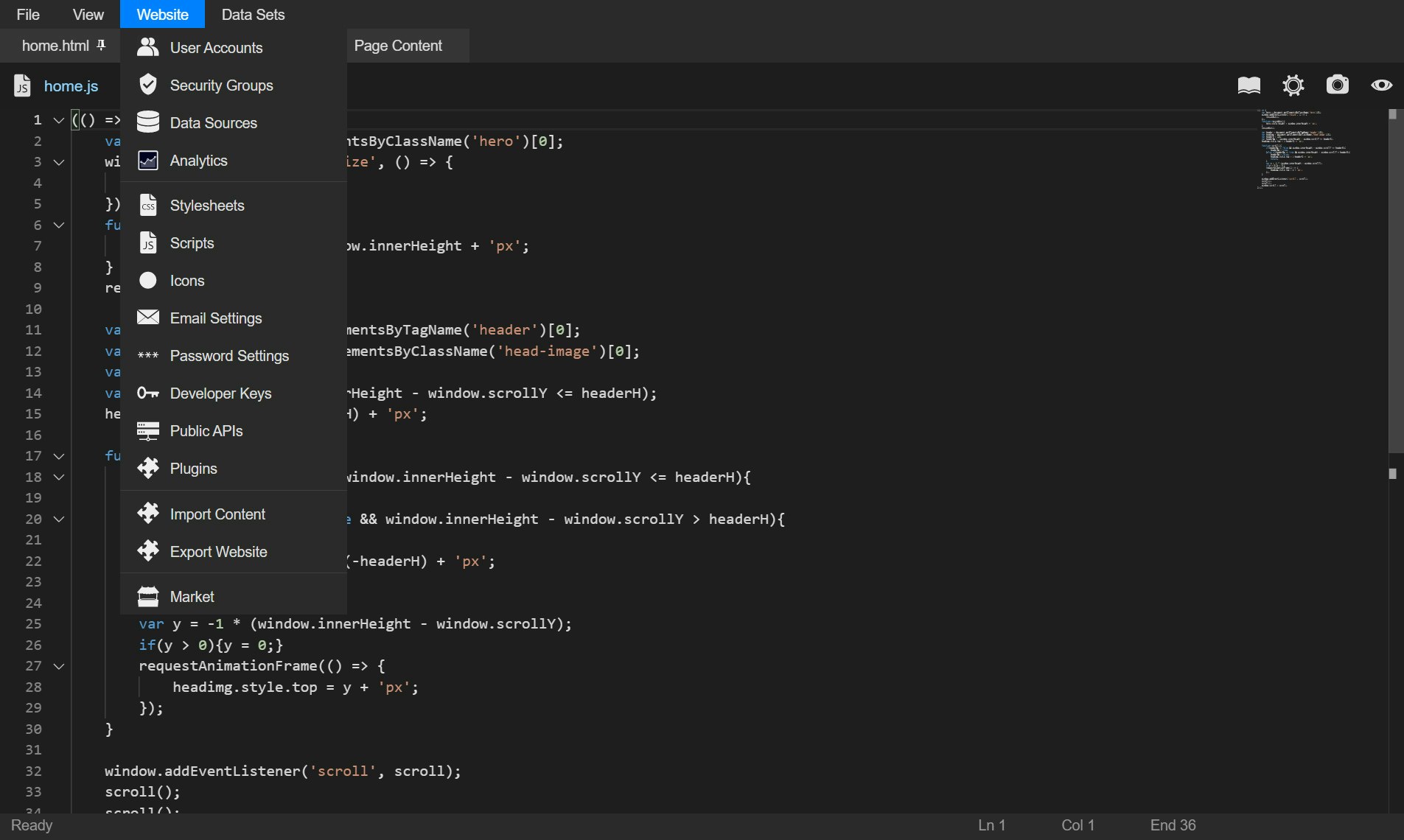
Task: Click the Public APIs server icon
Action: (148, 430)
